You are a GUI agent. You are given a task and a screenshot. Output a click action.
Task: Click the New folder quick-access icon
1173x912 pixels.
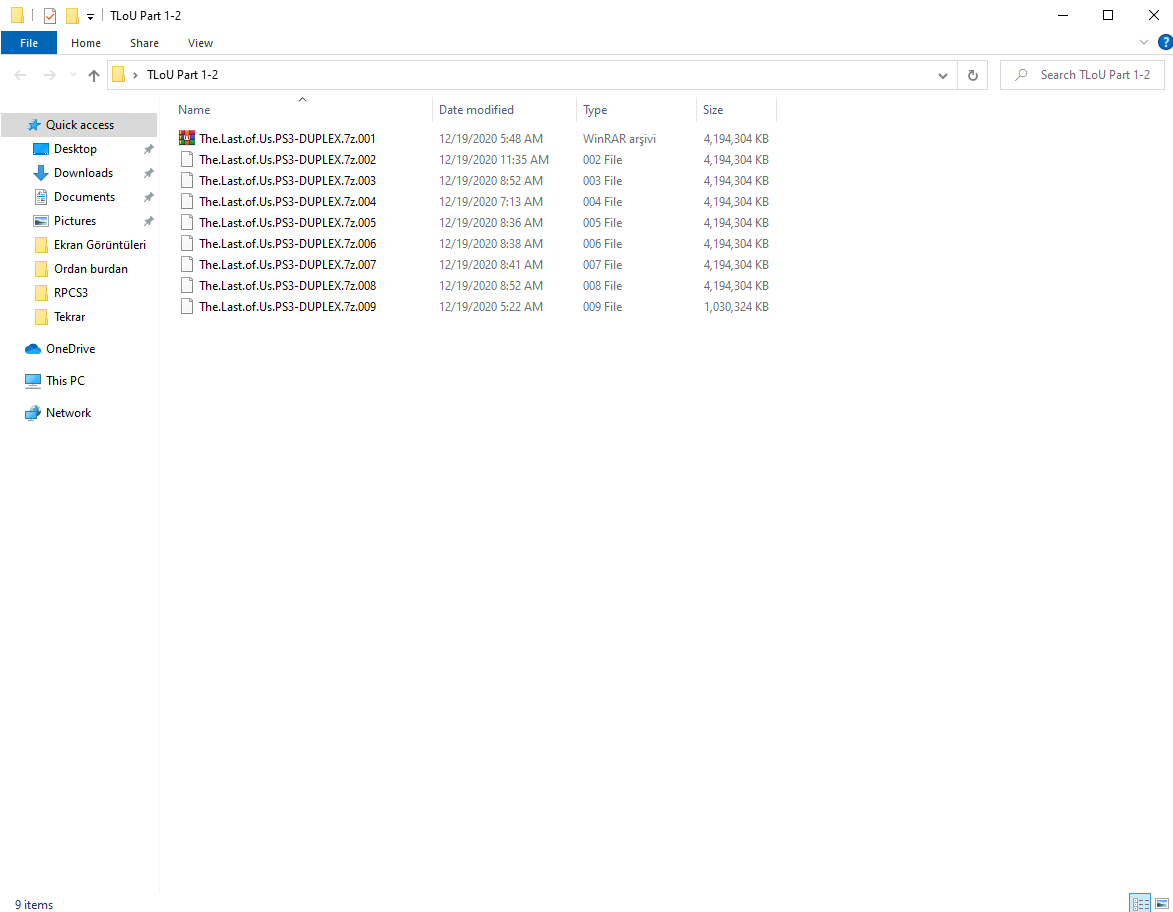coord(73,16)
